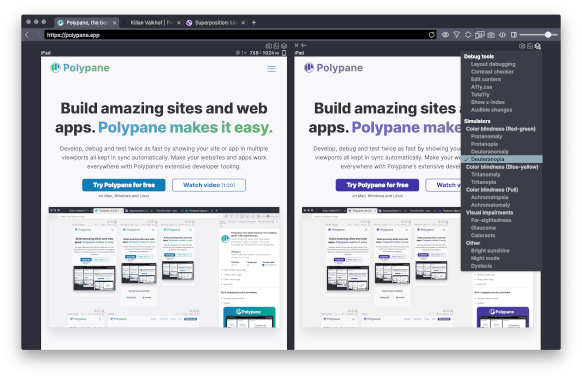582x378 pixels.
Task: Click the filter funnel icon in the toolbar
Action: click(x=457, y=35)
